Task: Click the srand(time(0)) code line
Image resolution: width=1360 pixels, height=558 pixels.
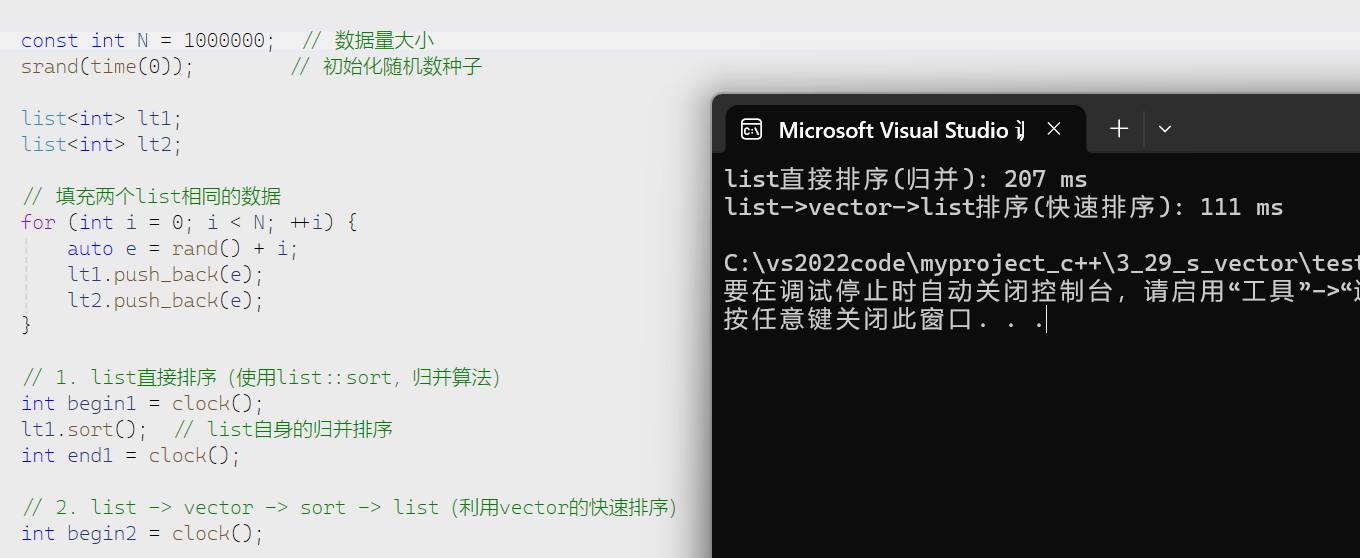Action: coord(107,67)
